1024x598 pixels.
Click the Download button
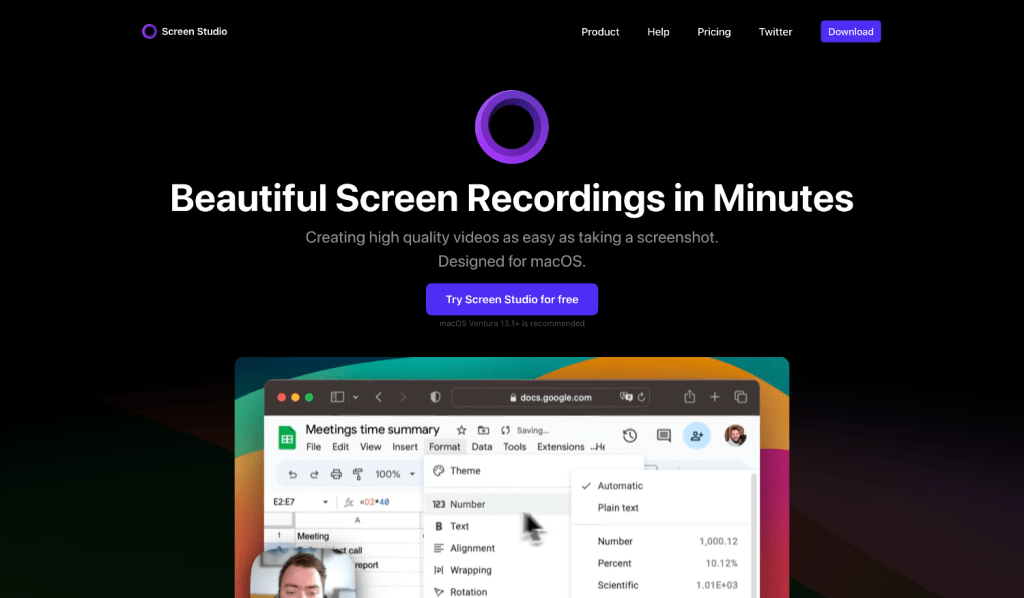(x=850, y=32)
